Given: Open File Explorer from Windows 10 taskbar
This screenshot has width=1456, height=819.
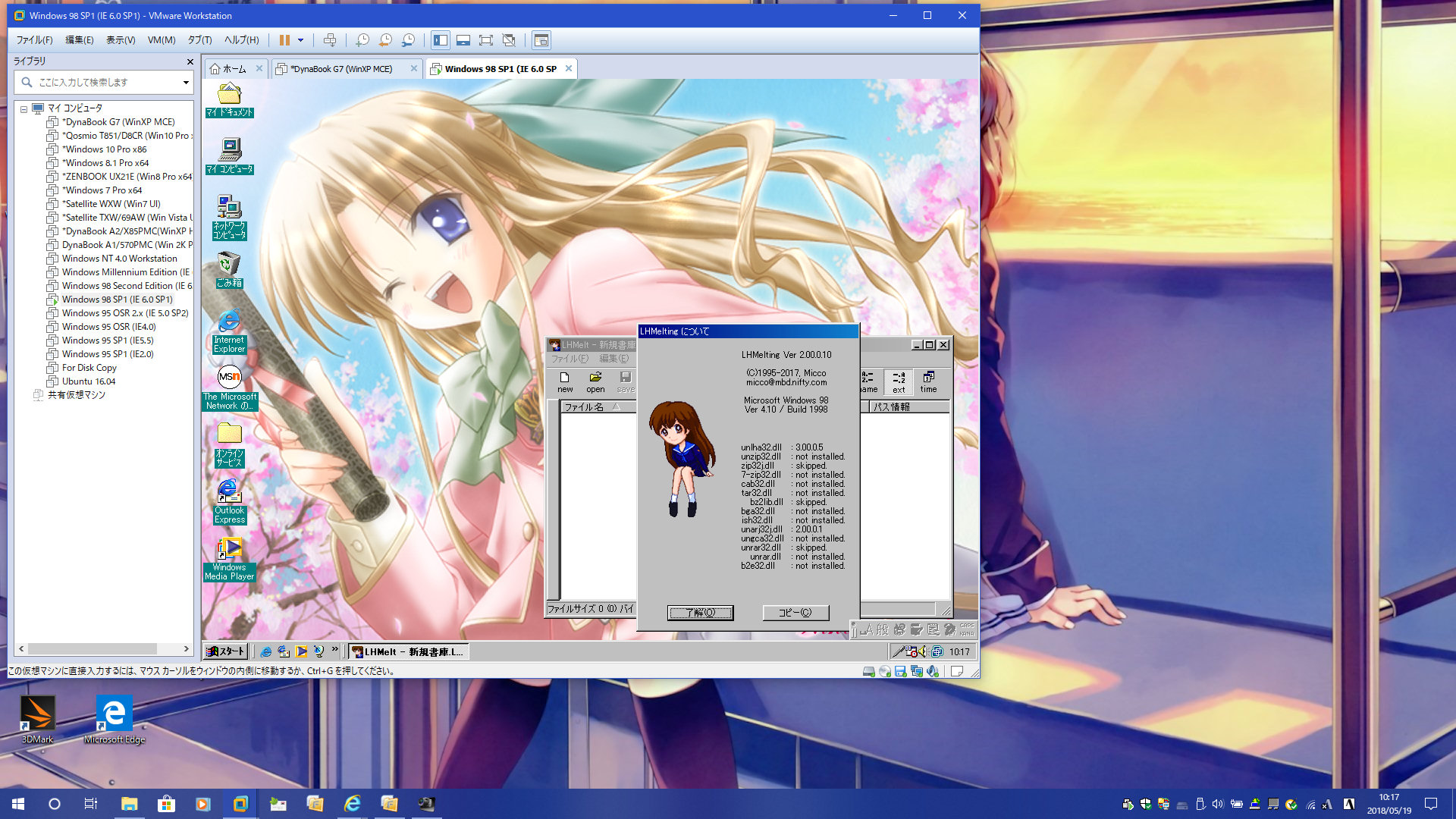Looking at the screenshot, I should [129, 804].
